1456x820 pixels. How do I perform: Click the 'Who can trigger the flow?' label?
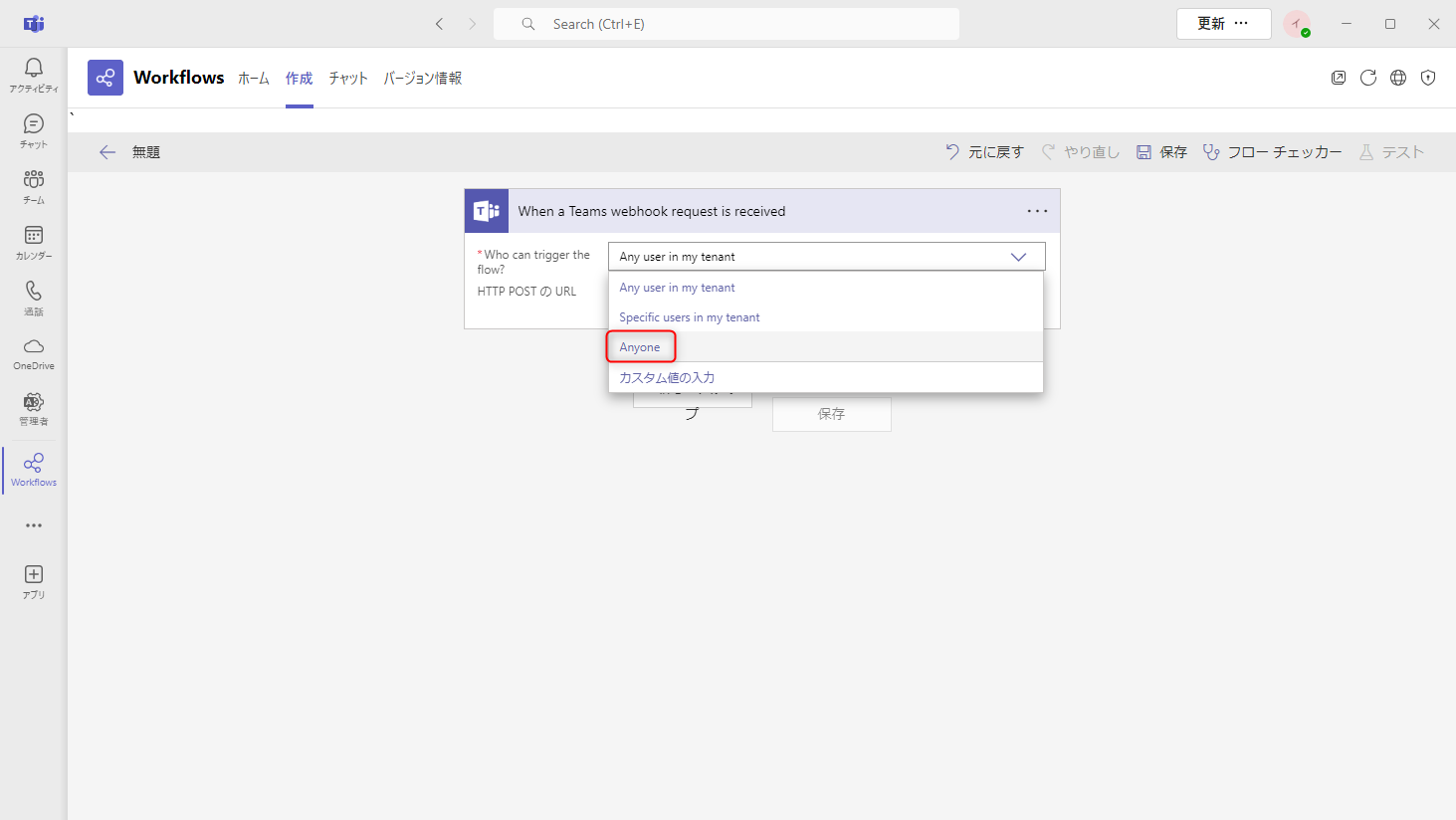tap(534, 262)
